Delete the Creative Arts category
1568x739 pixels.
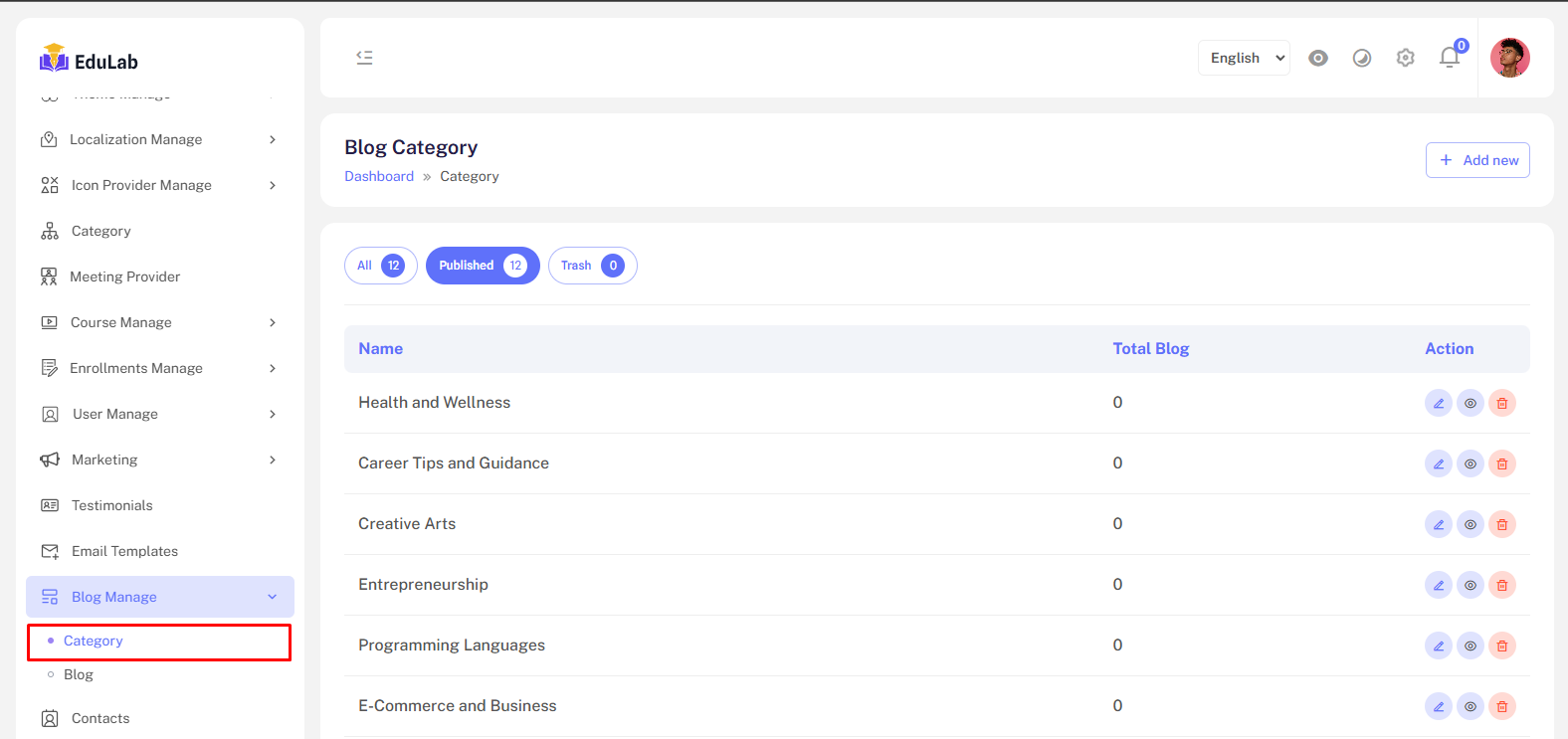click(1501, 524)
